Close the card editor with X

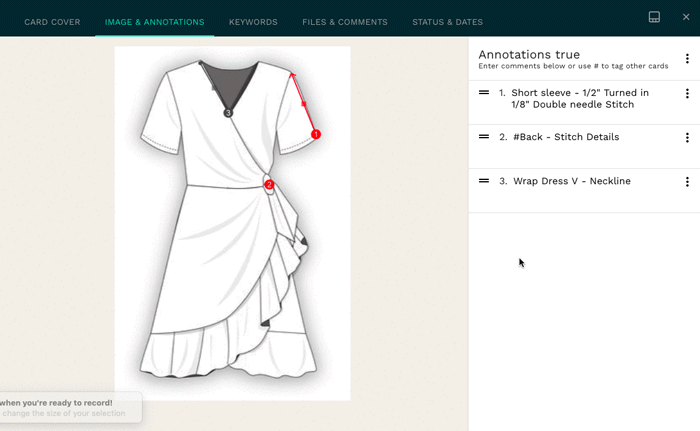point(685,17)
